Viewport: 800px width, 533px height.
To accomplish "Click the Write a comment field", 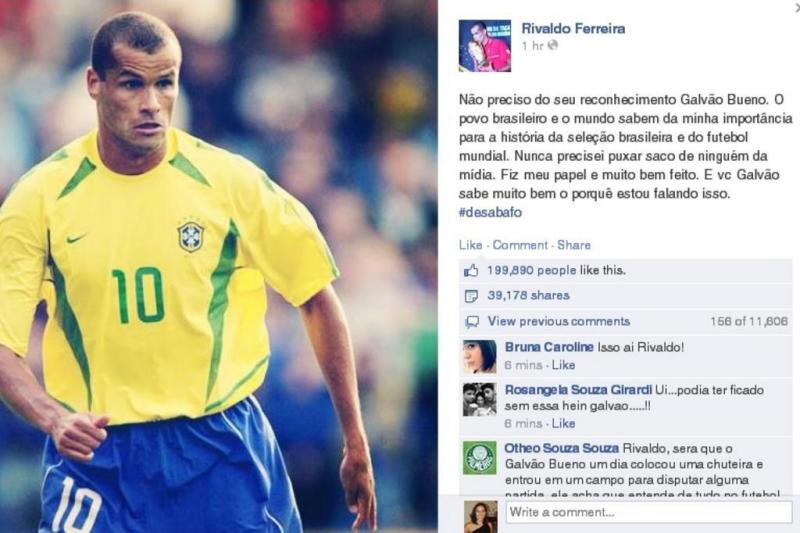I will click(649, 512).
